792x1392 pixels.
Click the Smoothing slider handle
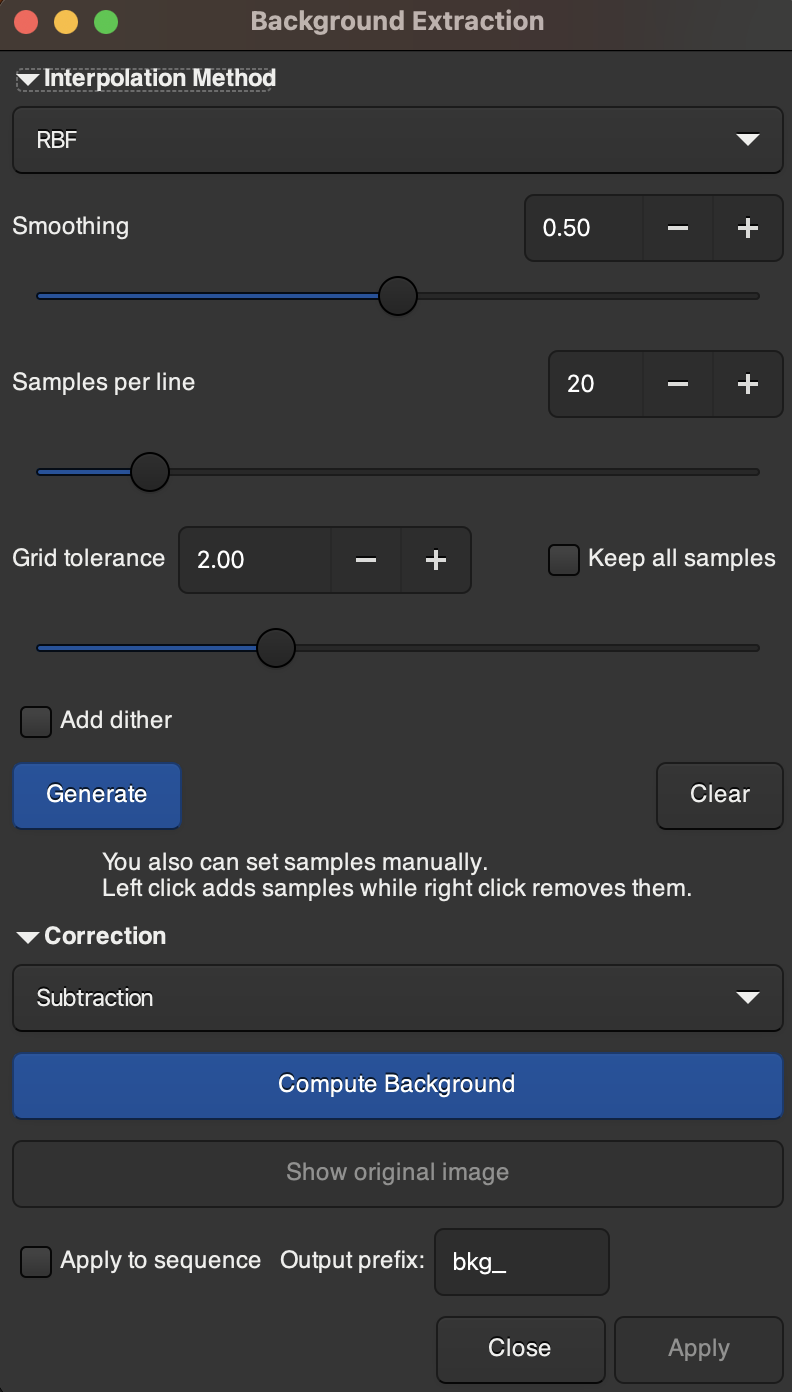coord(398,297)
